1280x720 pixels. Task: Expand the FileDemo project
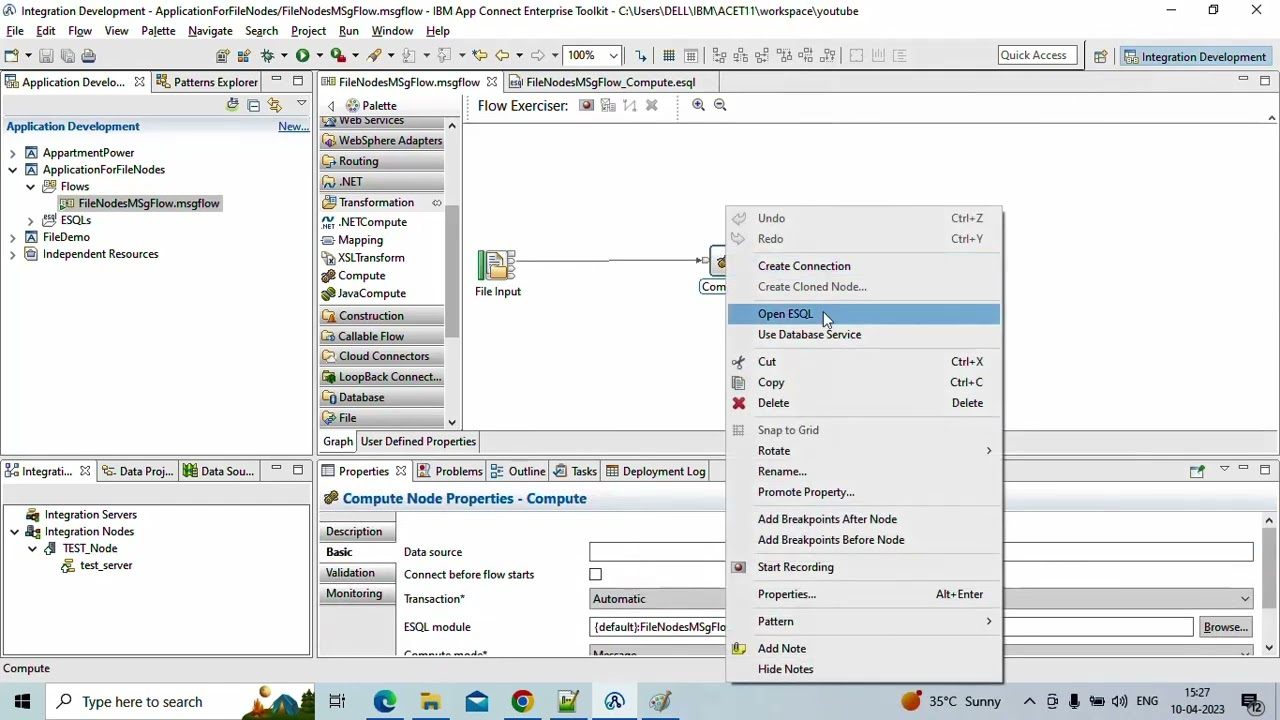(13, 237)
